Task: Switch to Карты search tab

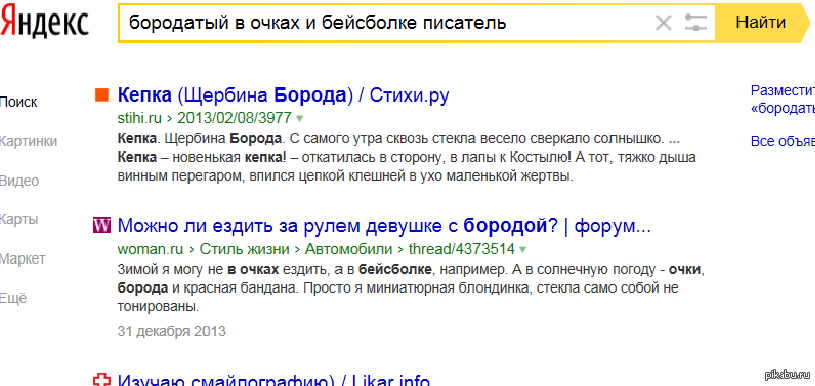Action: click(x=19, y=219)
